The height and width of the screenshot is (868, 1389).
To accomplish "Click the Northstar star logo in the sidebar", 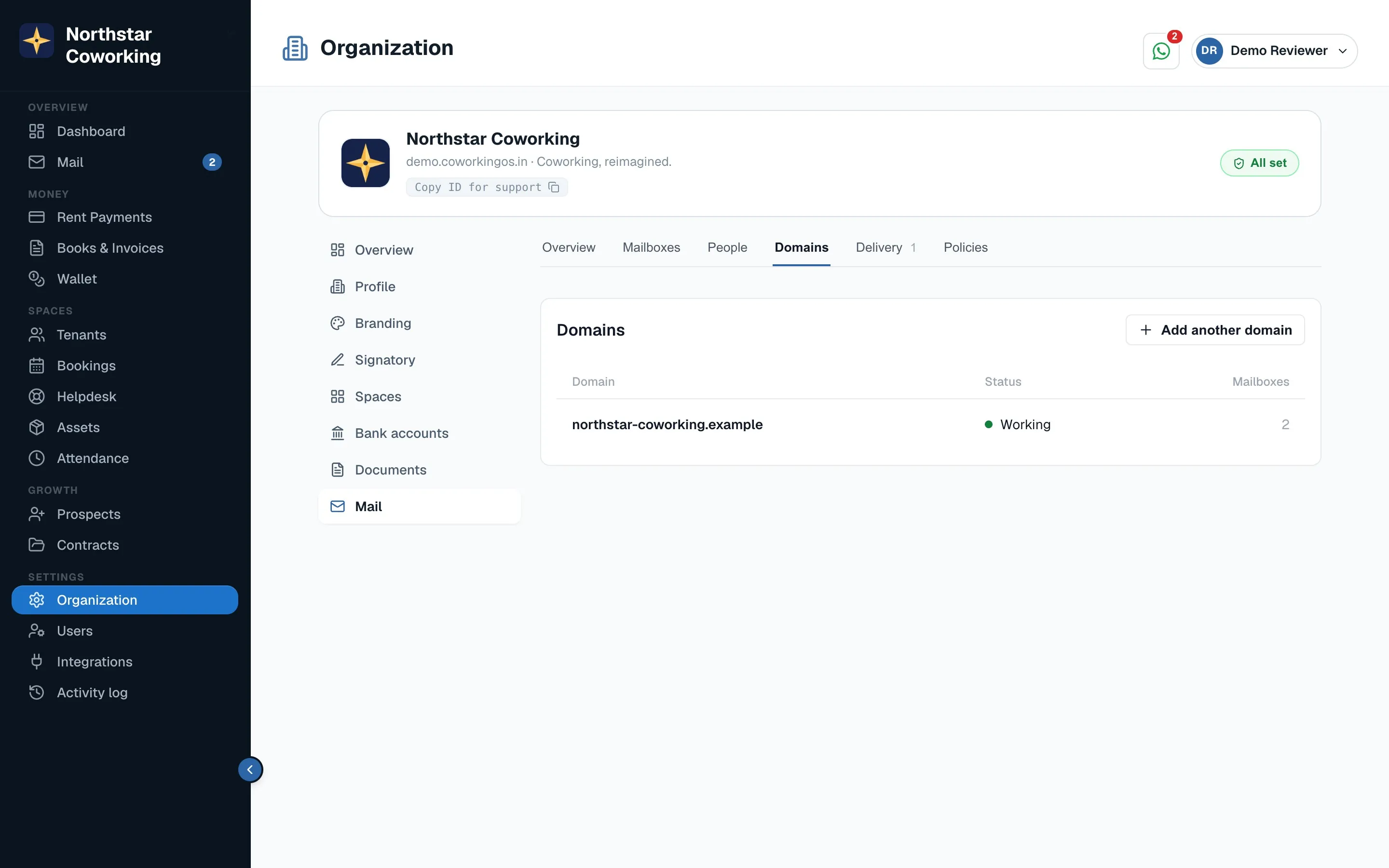I will point(37,41).
